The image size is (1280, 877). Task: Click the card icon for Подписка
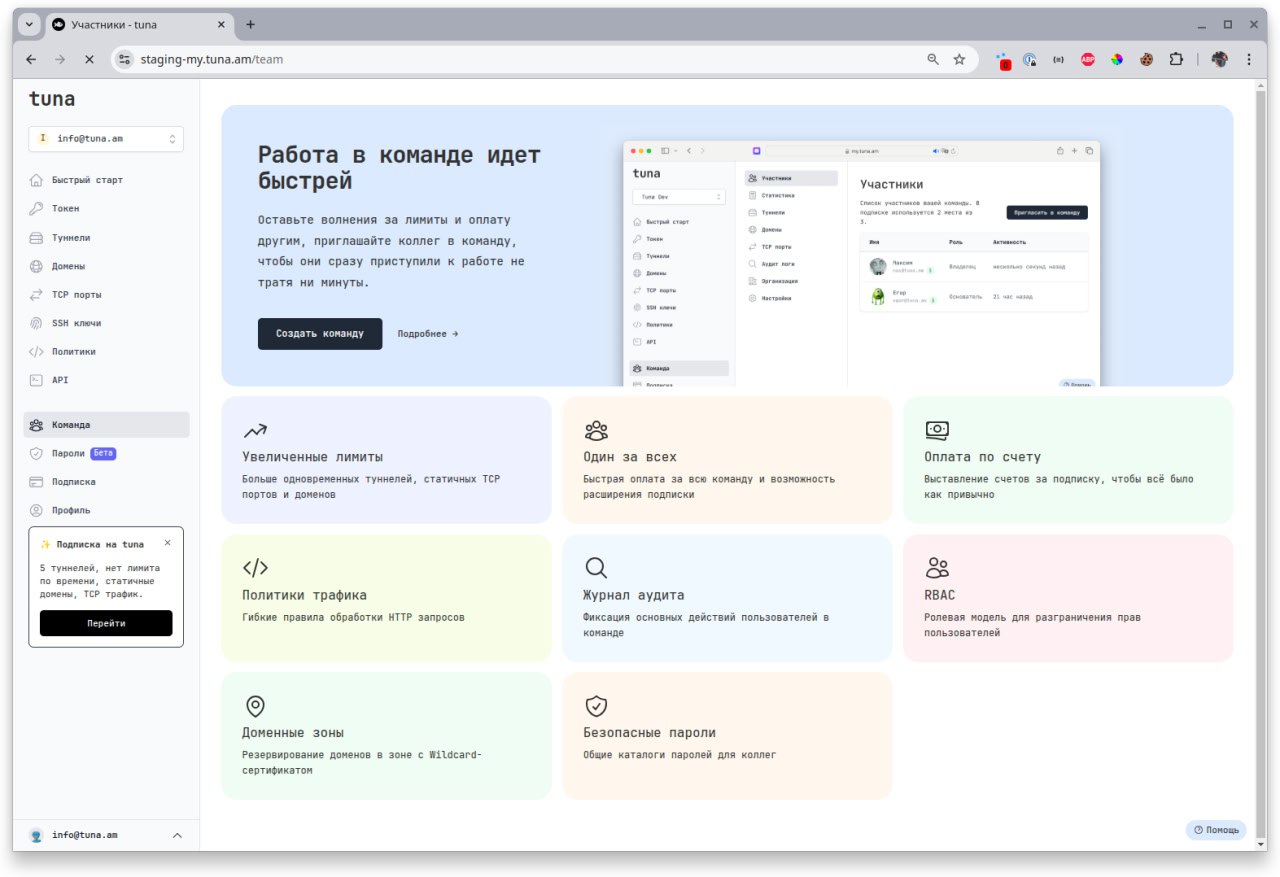[36, 482]
